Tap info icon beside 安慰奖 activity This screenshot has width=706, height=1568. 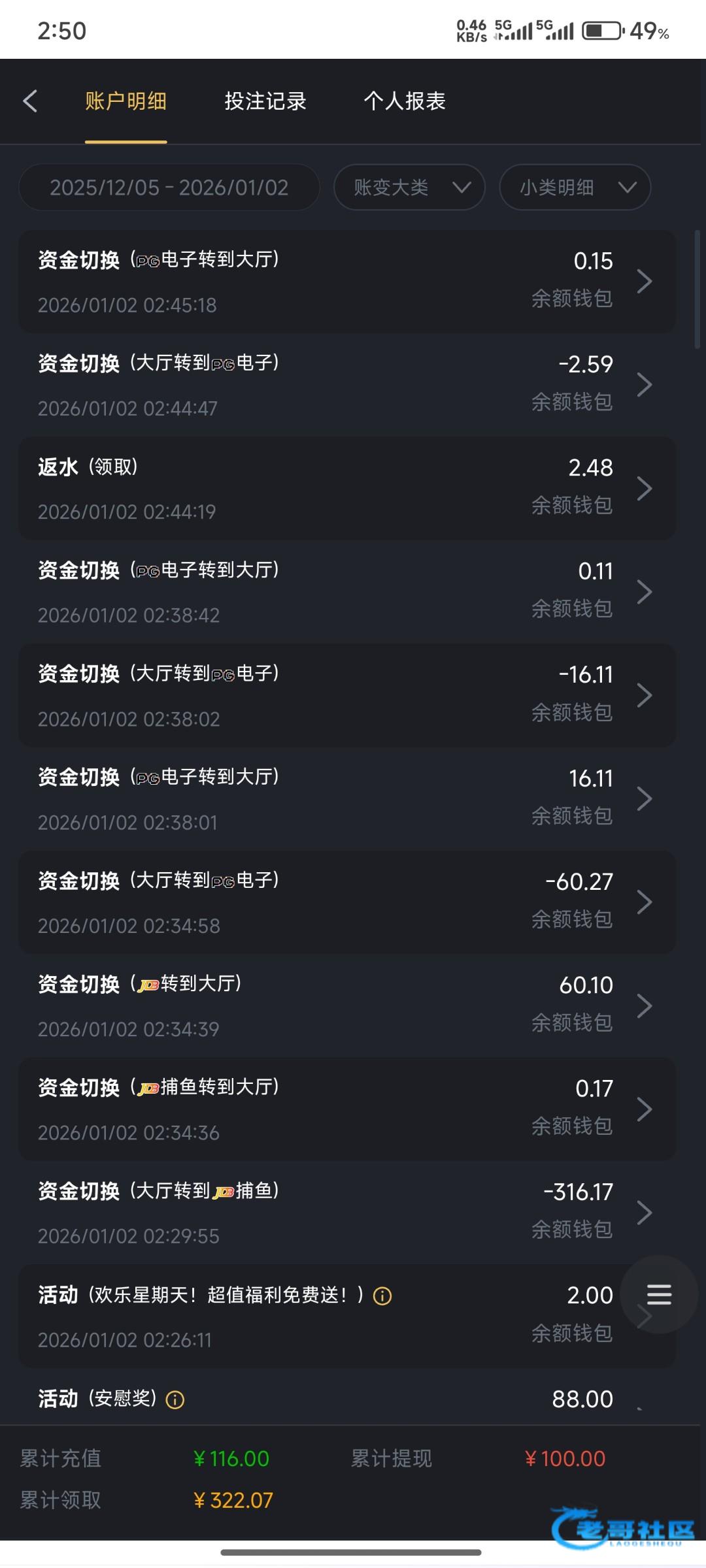(x=175, y=1399)
